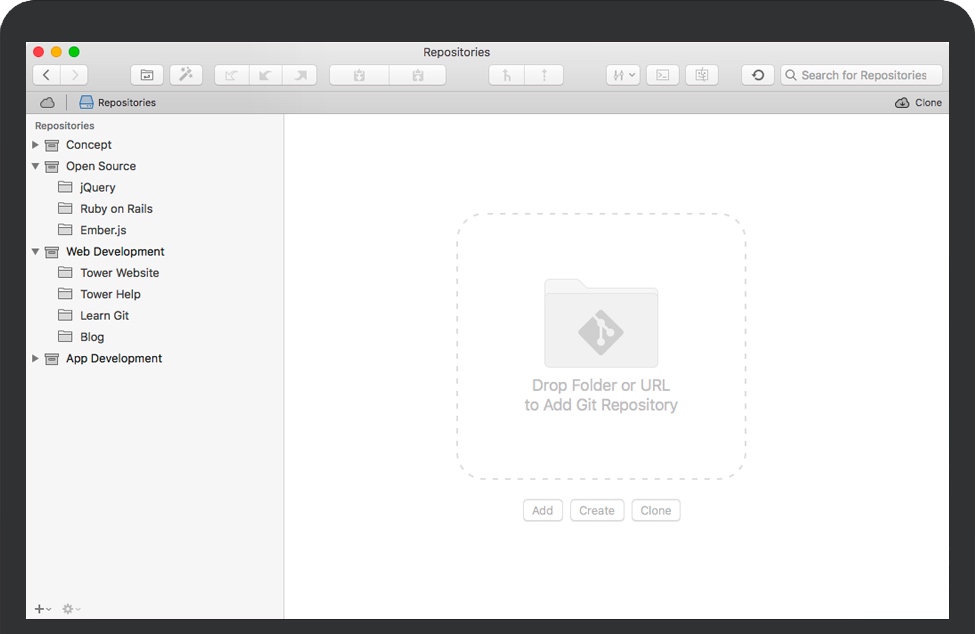Open the quick open repository icon
Screen dimensions: 975x634
(147, 75)
